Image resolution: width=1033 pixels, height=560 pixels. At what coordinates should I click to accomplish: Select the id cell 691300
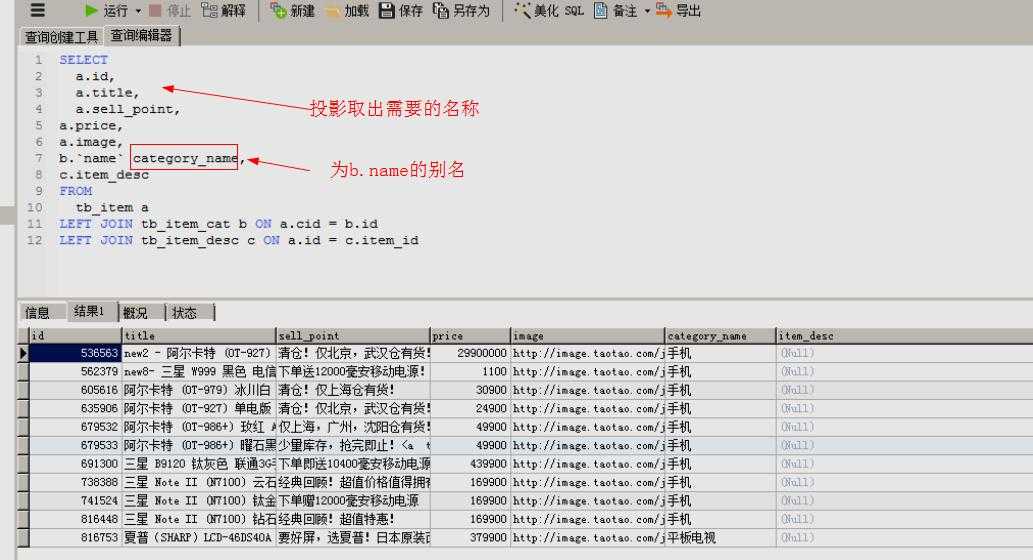pos(75,464)
